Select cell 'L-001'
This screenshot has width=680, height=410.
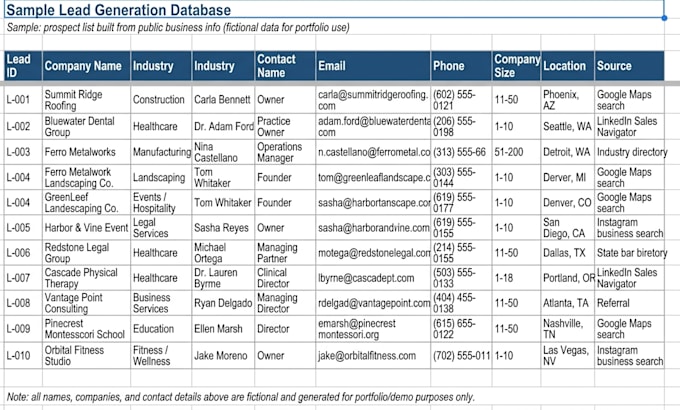click(x=23, y=100)
